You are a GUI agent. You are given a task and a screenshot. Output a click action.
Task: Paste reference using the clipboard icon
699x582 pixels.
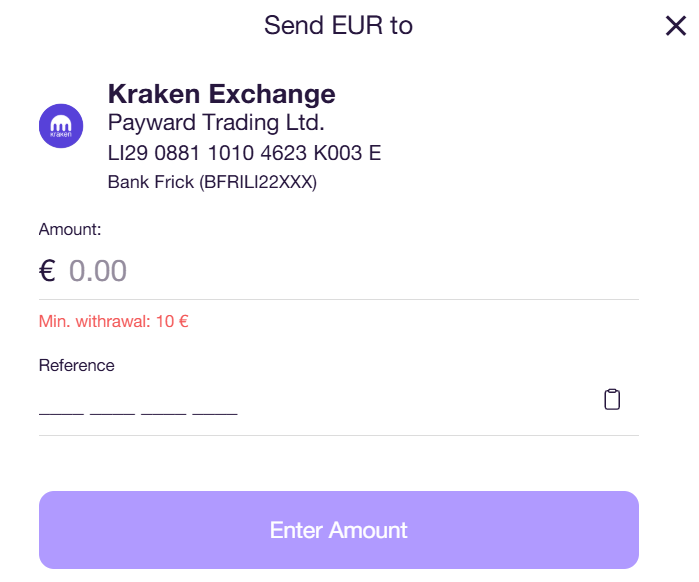pos(612,400)
